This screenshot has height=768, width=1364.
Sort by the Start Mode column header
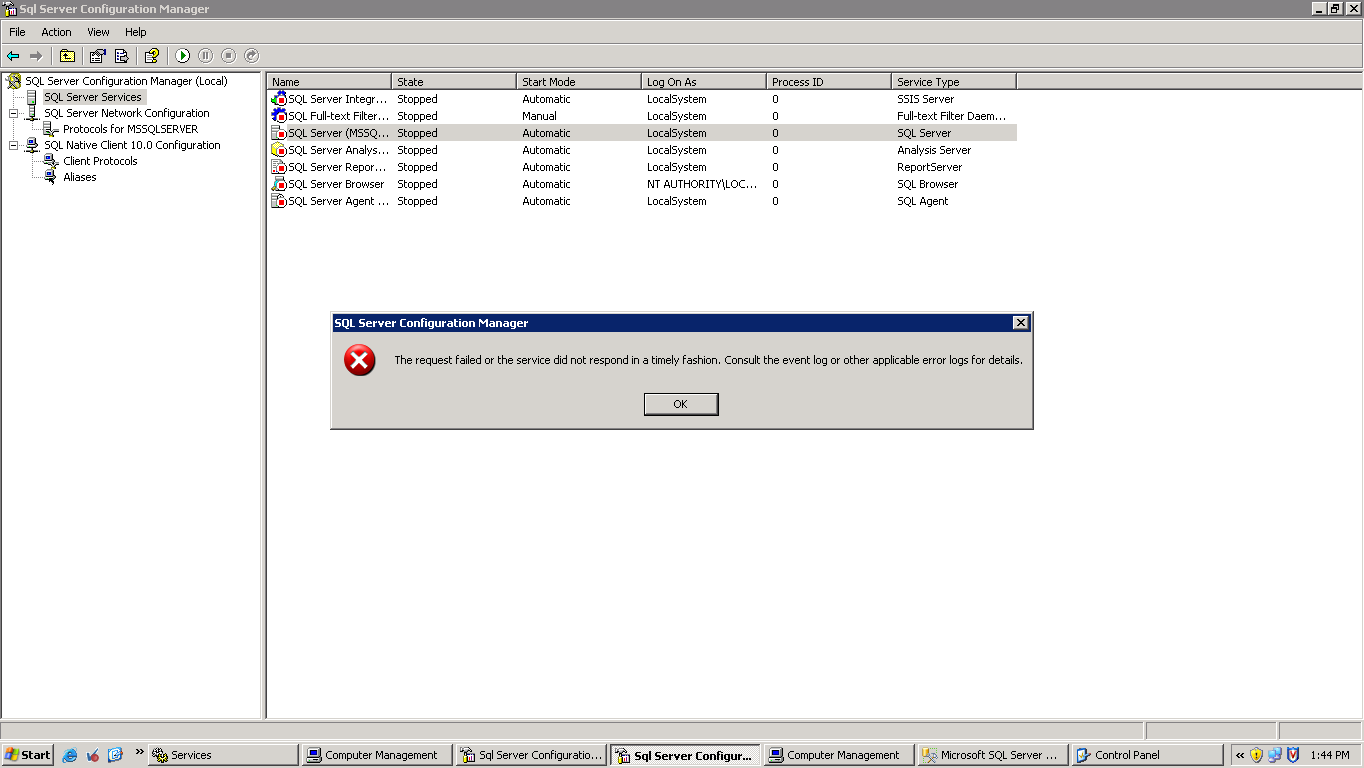tap(579, 82)
